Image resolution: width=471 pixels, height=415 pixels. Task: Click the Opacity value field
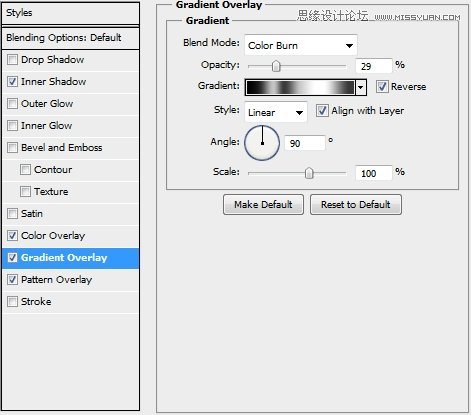pos(374,66)
